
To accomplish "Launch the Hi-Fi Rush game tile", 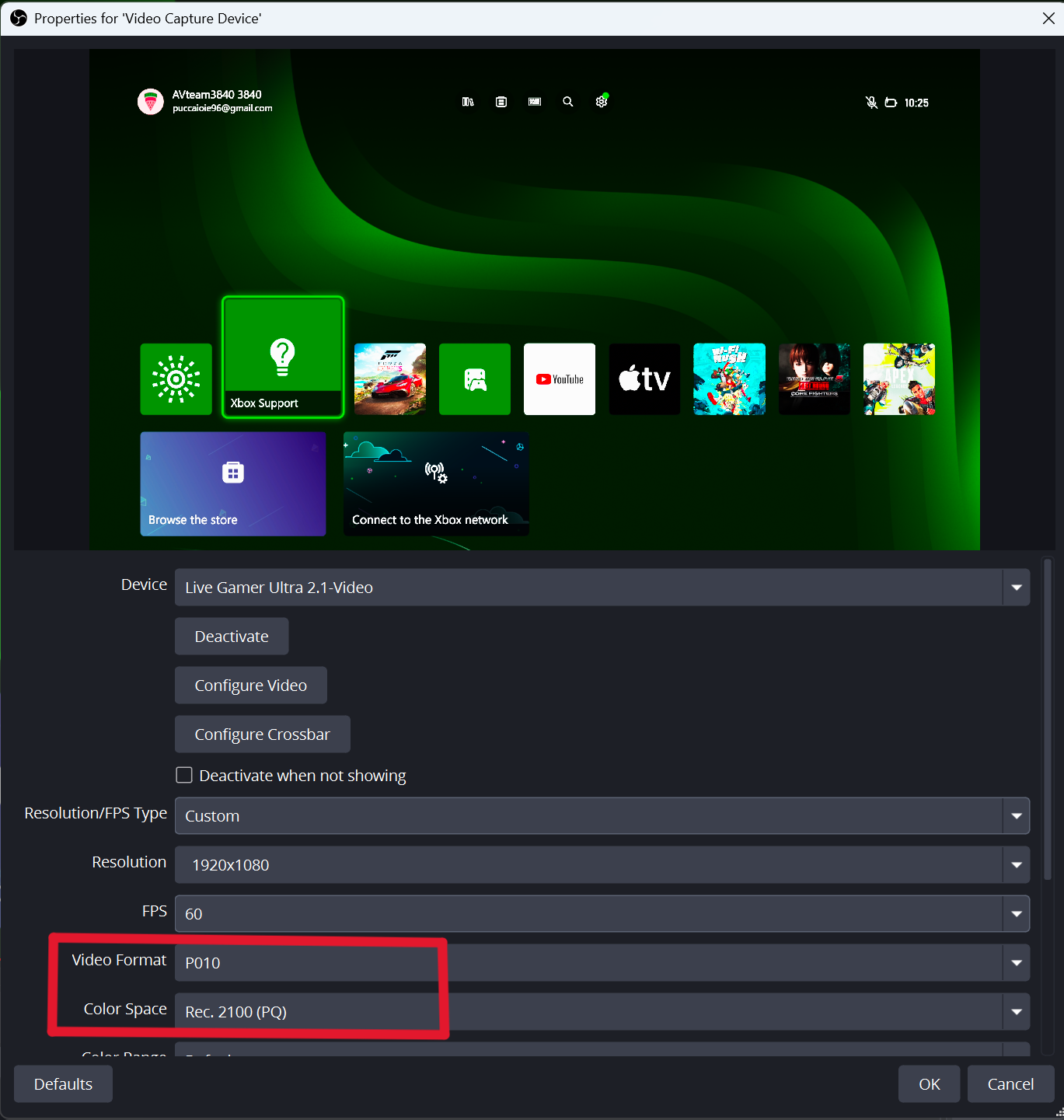I will coord(729,379).
